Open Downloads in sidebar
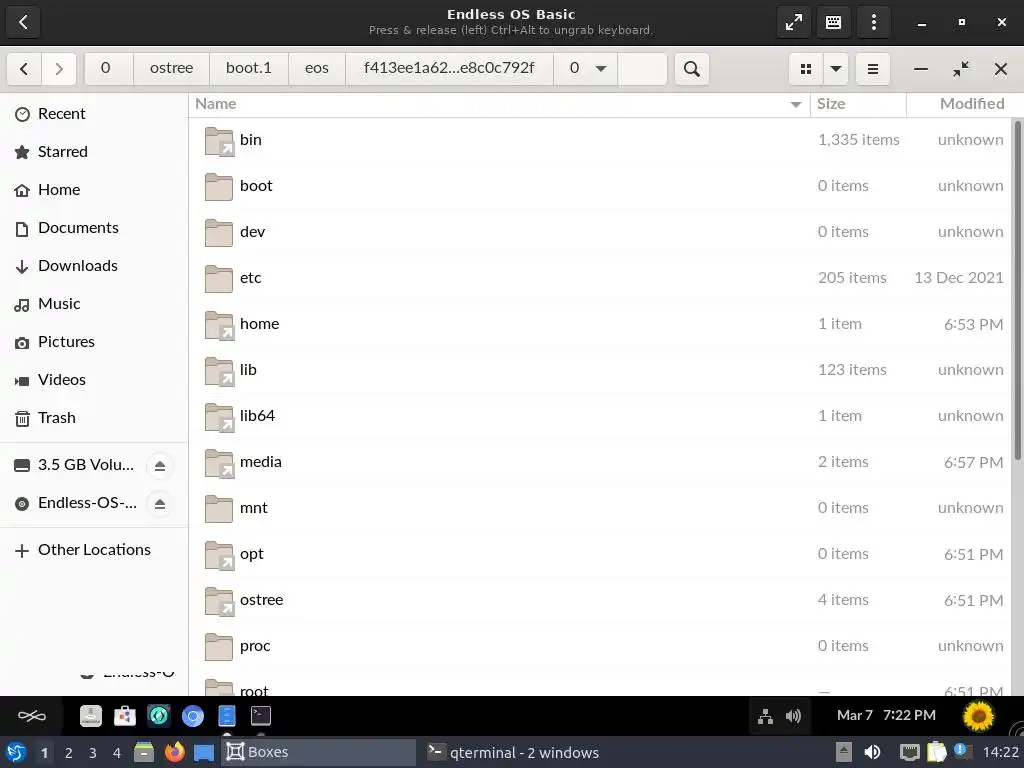Image resolution: width=1024 pixels, height=768 pixels. tap(94, 266)
